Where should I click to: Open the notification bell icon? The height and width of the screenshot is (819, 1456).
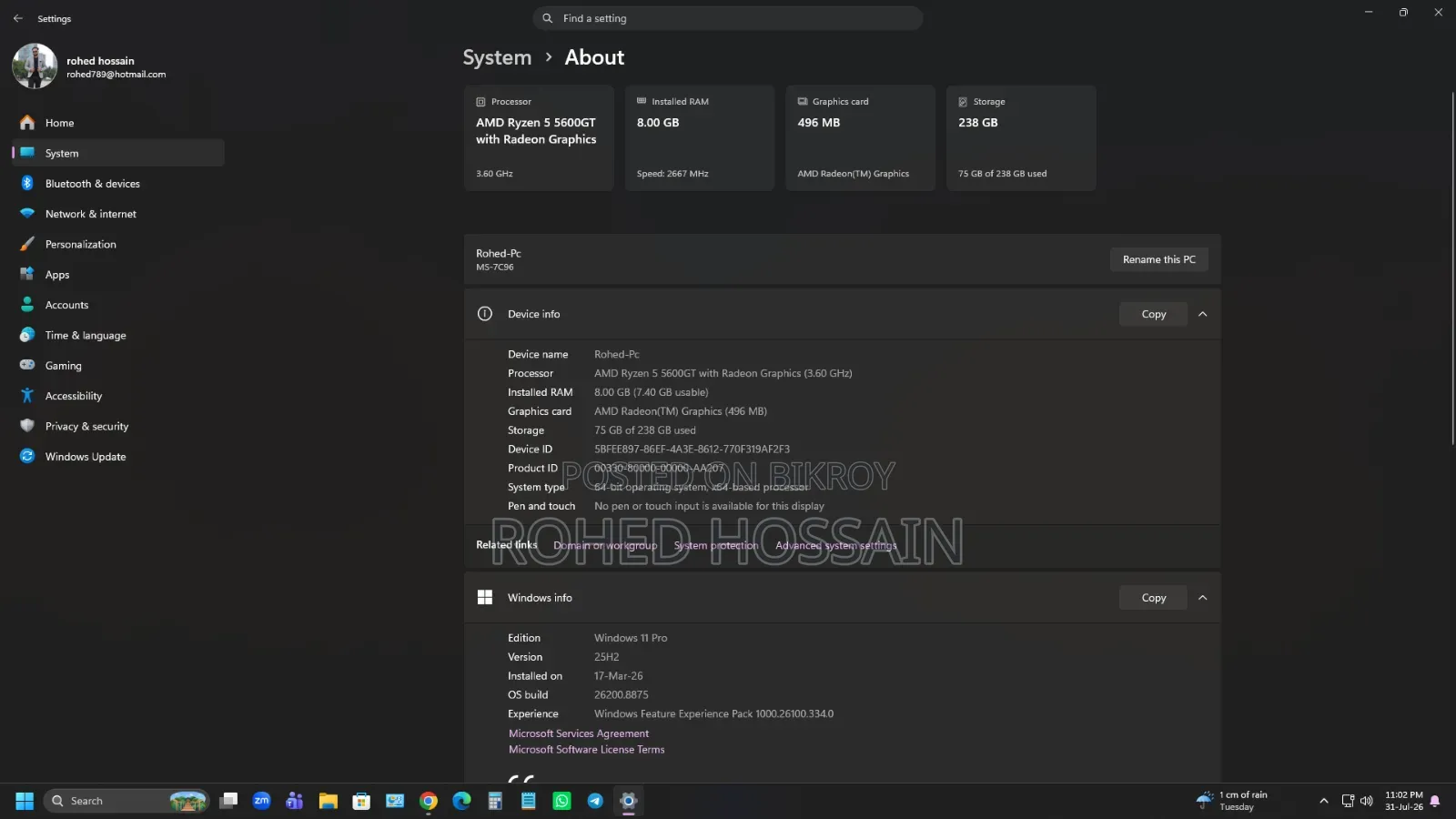(x=1435, y=801)
